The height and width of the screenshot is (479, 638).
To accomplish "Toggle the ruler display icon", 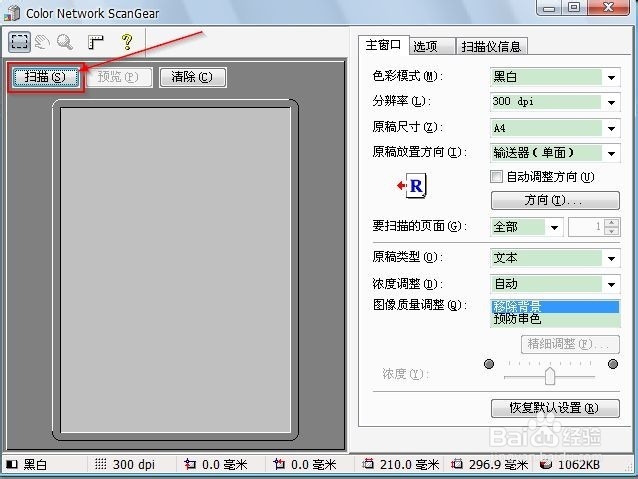I will coord(96,42).
